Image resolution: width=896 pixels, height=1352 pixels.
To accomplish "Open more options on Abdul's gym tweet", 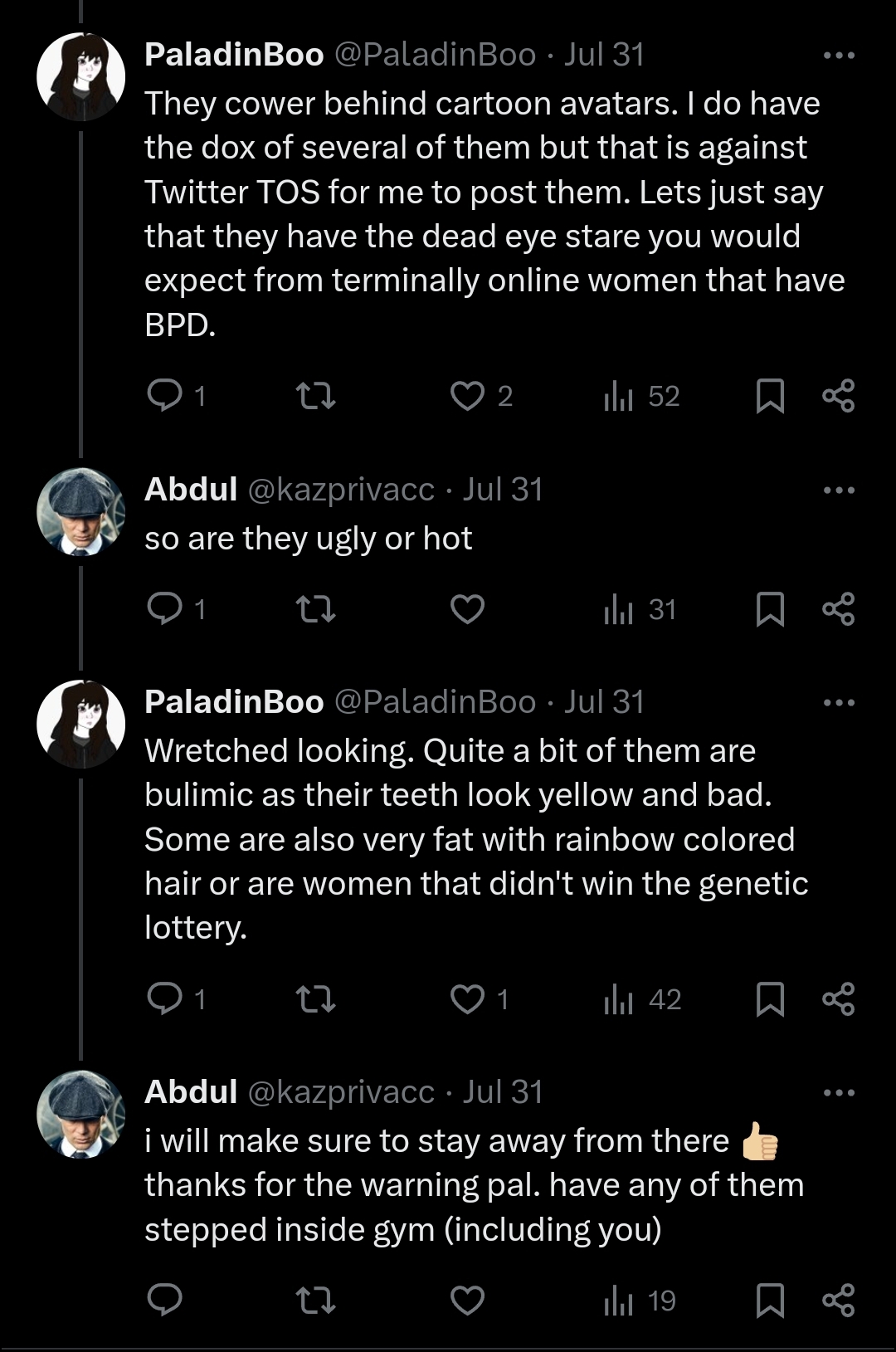I will pyautogui.click(x=839, y=1093).
